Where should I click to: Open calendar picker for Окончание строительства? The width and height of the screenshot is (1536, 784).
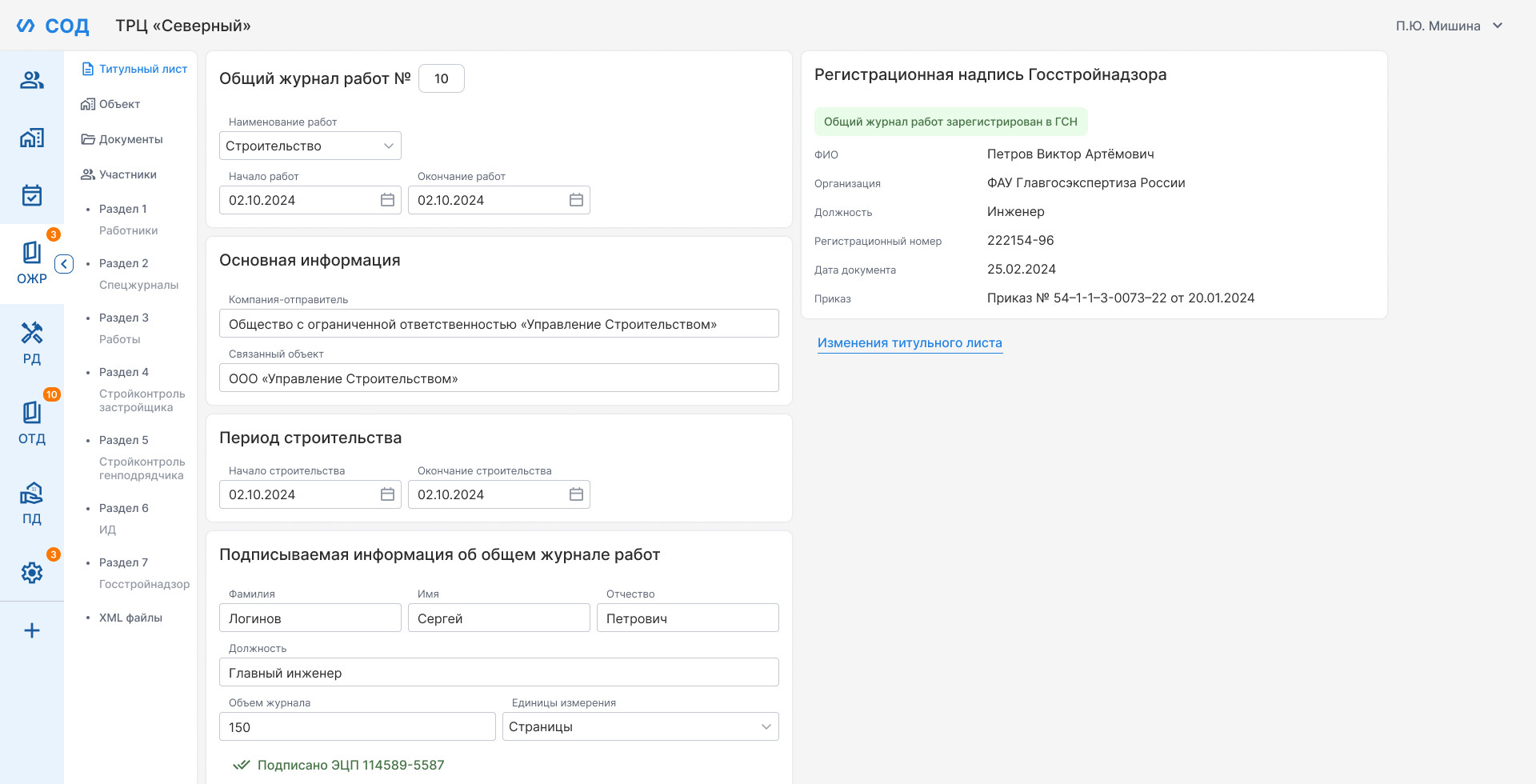point(576,494)
